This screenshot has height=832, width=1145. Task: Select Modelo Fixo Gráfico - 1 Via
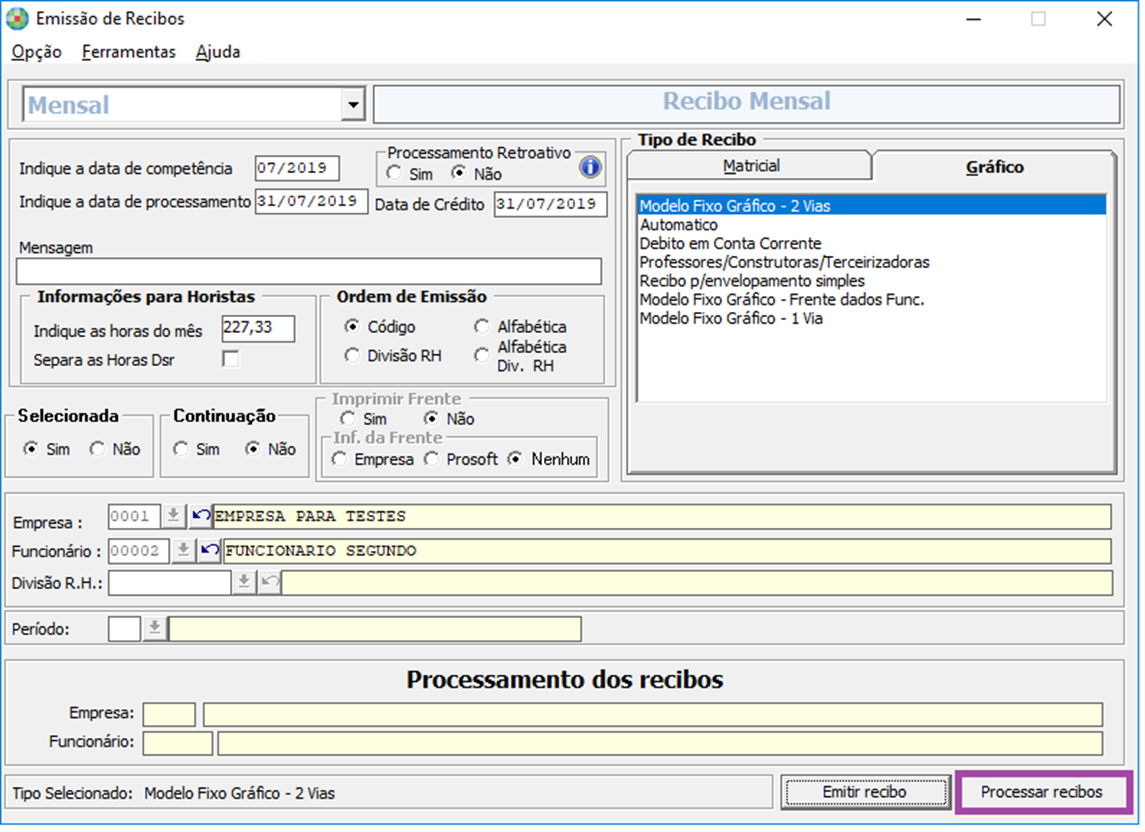click(872, 318)
